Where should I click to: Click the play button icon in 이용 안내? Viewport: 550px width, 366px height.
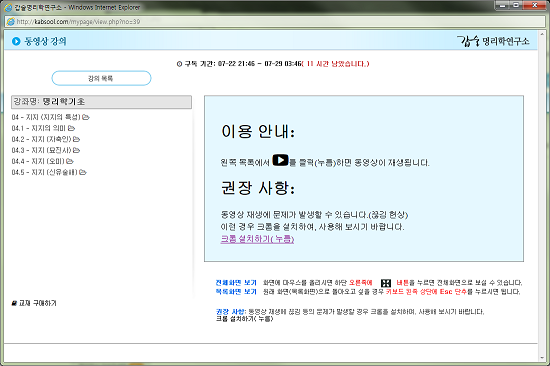point(280,160)
